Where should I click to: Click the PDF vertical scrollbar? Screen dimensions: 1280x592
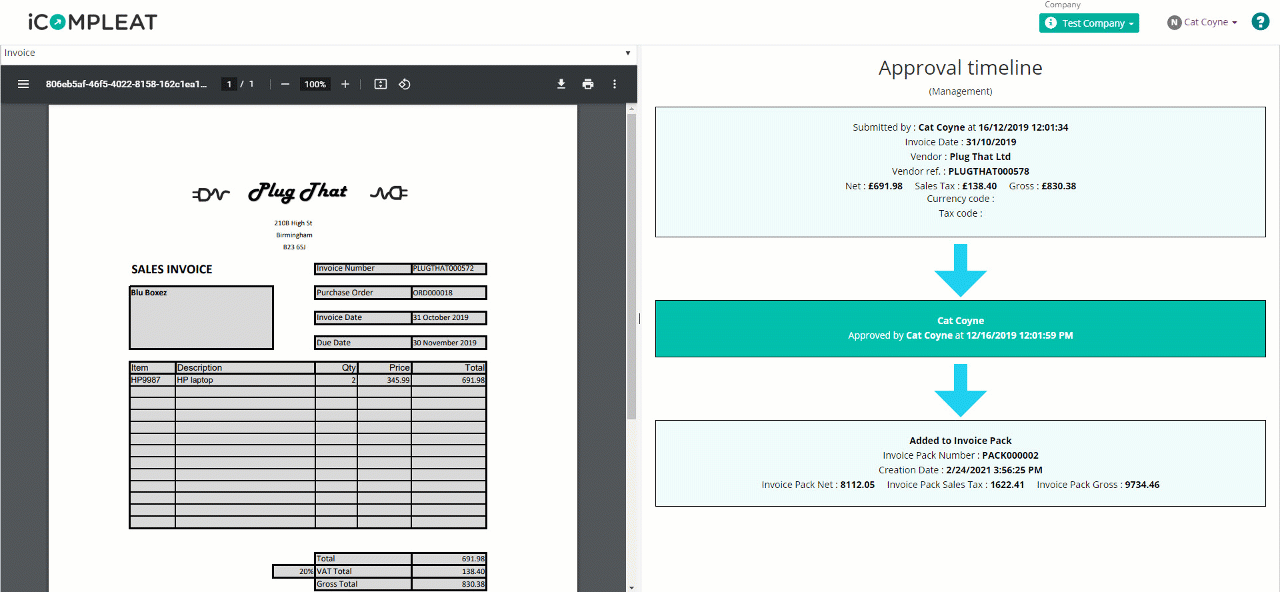click(631, 265)
